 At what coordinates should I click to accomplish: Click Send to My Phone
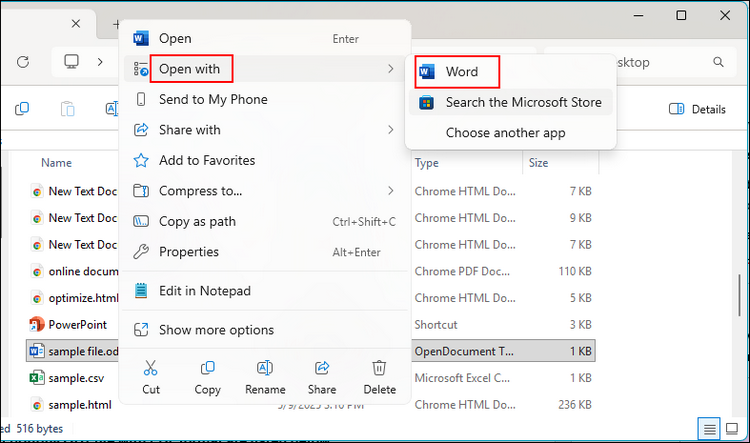tap(265, 100)
